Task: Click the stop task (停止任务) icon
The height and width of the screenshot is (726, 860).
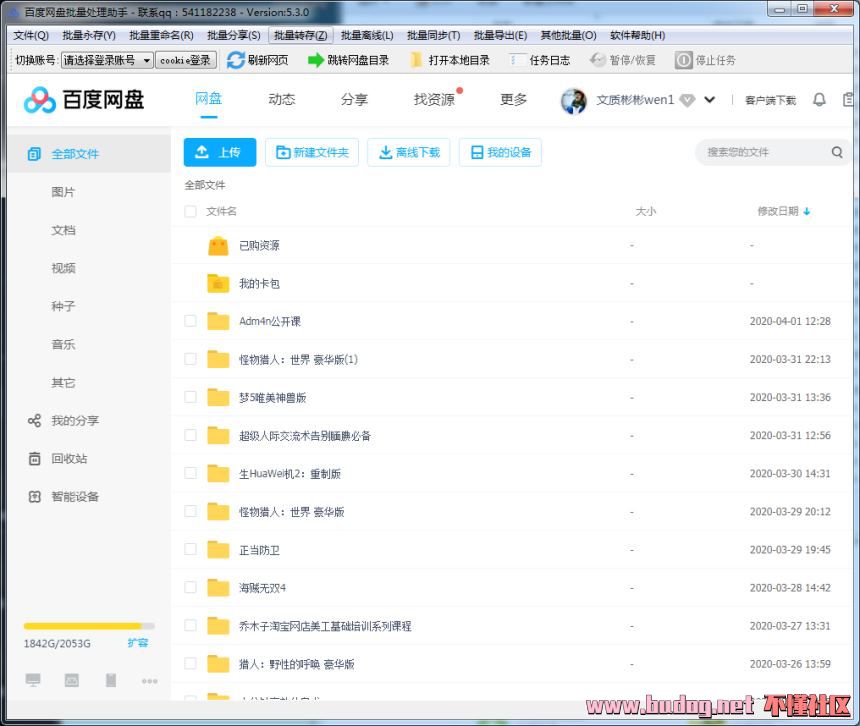Action: pyautogui.click(x=683, y=60)
